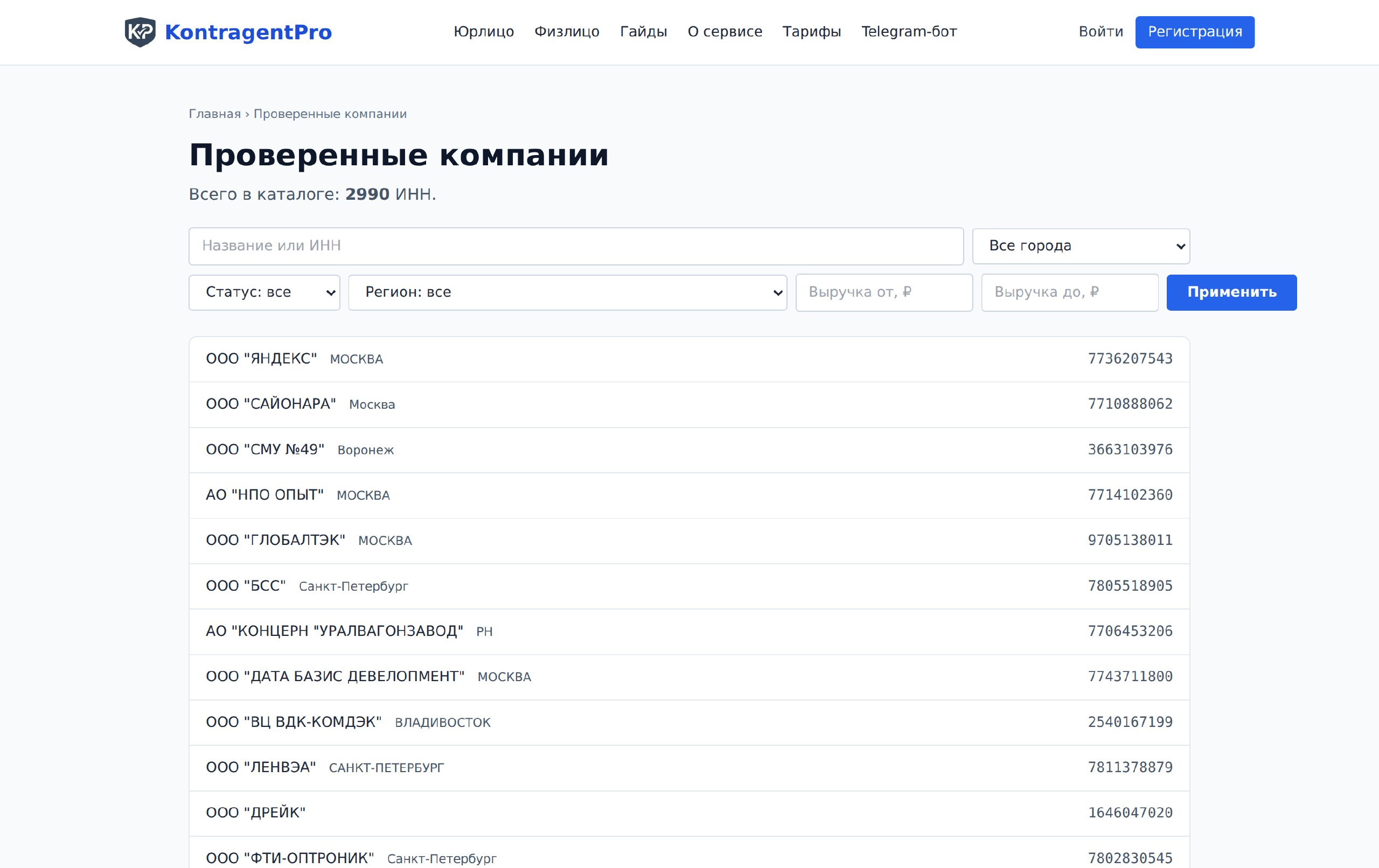Open the ООО "БСС" company row
The image size is (1379, 868).
pyautogui.click(x=689, y=586)
